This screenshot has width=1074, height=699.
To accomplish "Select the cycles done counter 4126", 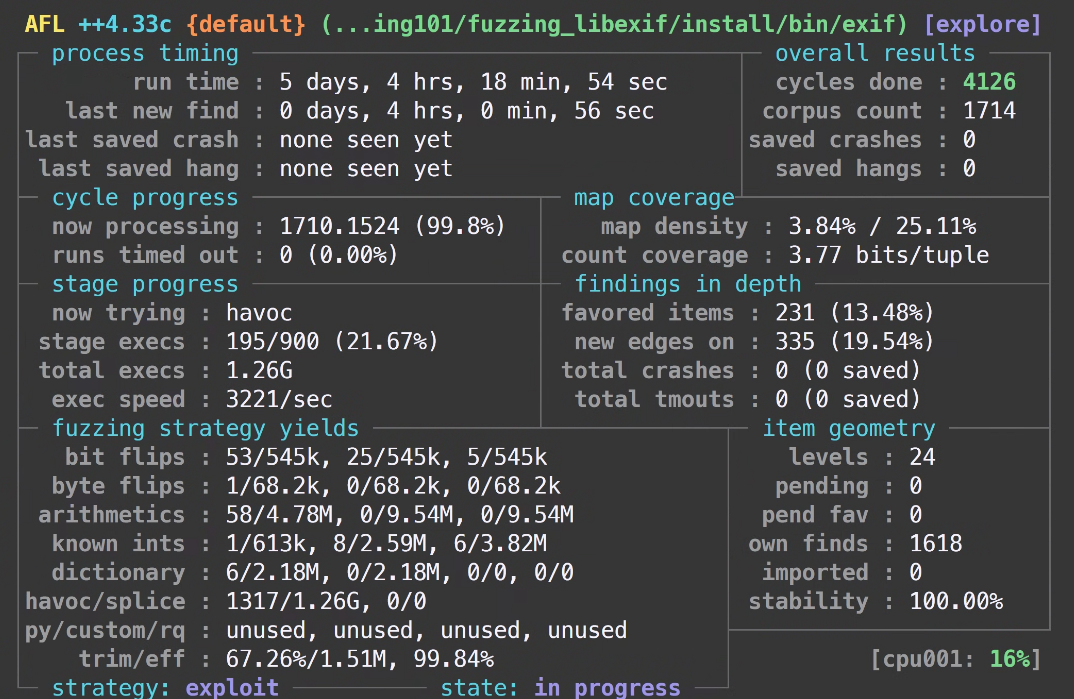I will [x=989, y=81].
